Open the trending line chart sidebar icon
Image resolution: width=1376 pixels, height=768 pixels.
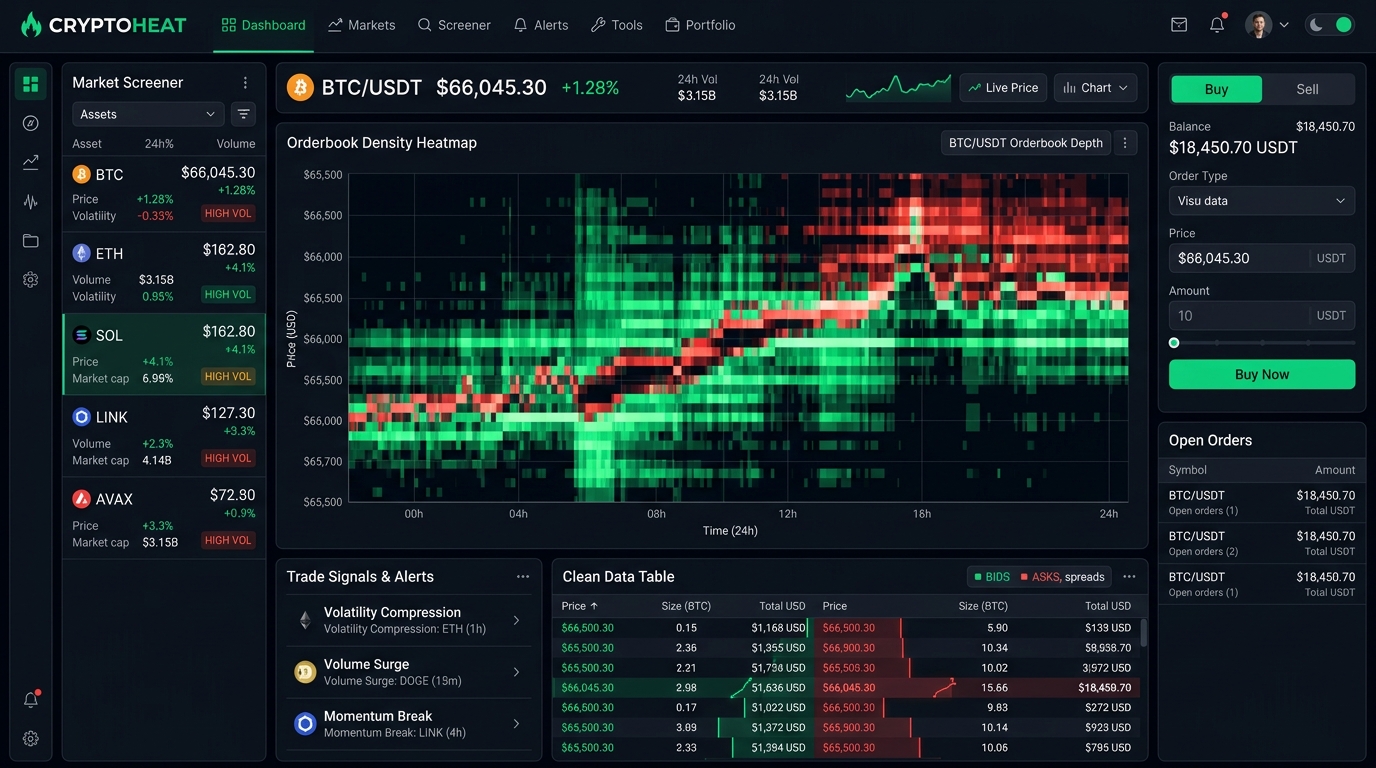click(30, 162)
